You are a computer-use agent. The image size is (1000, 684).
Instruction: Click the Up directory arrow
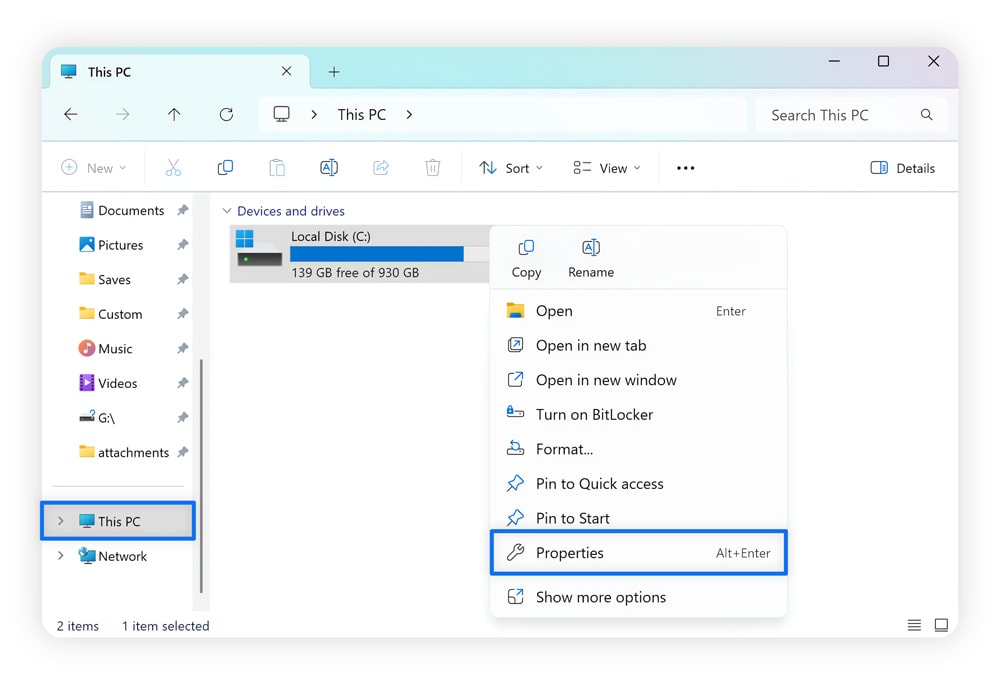(x=174, y=115)
